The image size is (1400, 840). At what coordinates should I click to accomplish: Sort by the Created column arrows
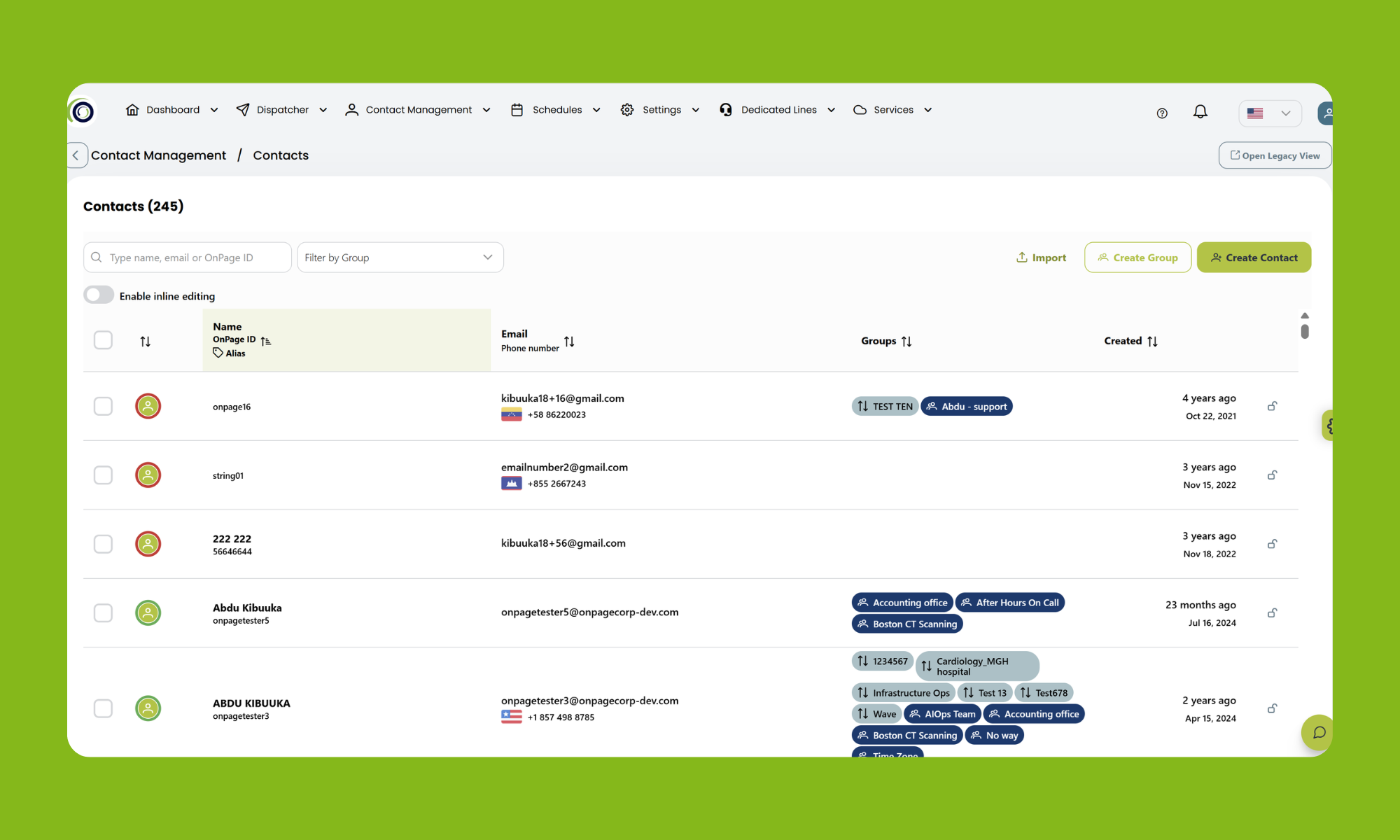(x=1152, y=342)
